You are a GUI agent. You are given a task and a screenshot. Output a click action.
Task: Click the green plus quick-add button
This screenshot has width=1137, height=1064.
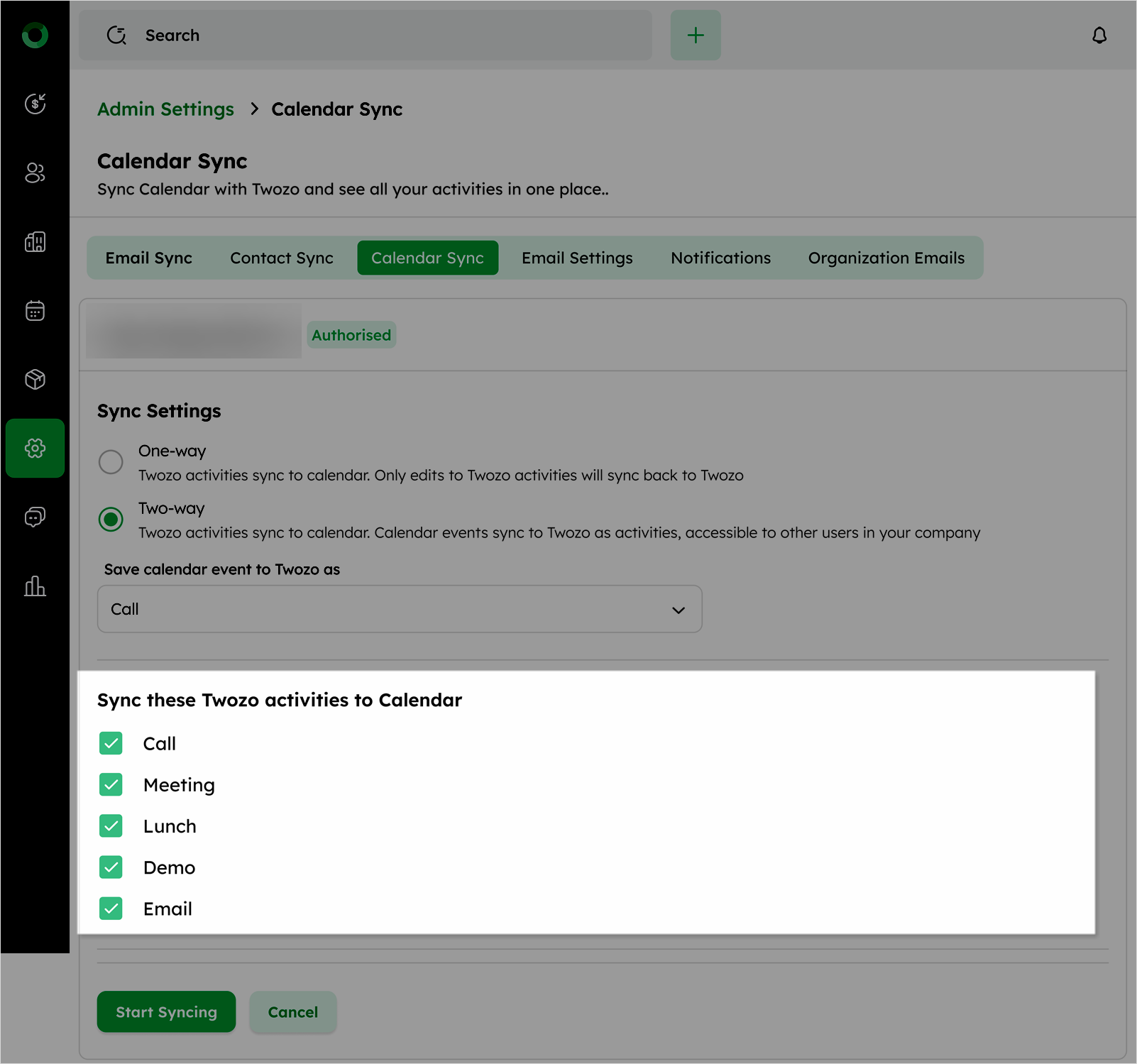[696, 35]
